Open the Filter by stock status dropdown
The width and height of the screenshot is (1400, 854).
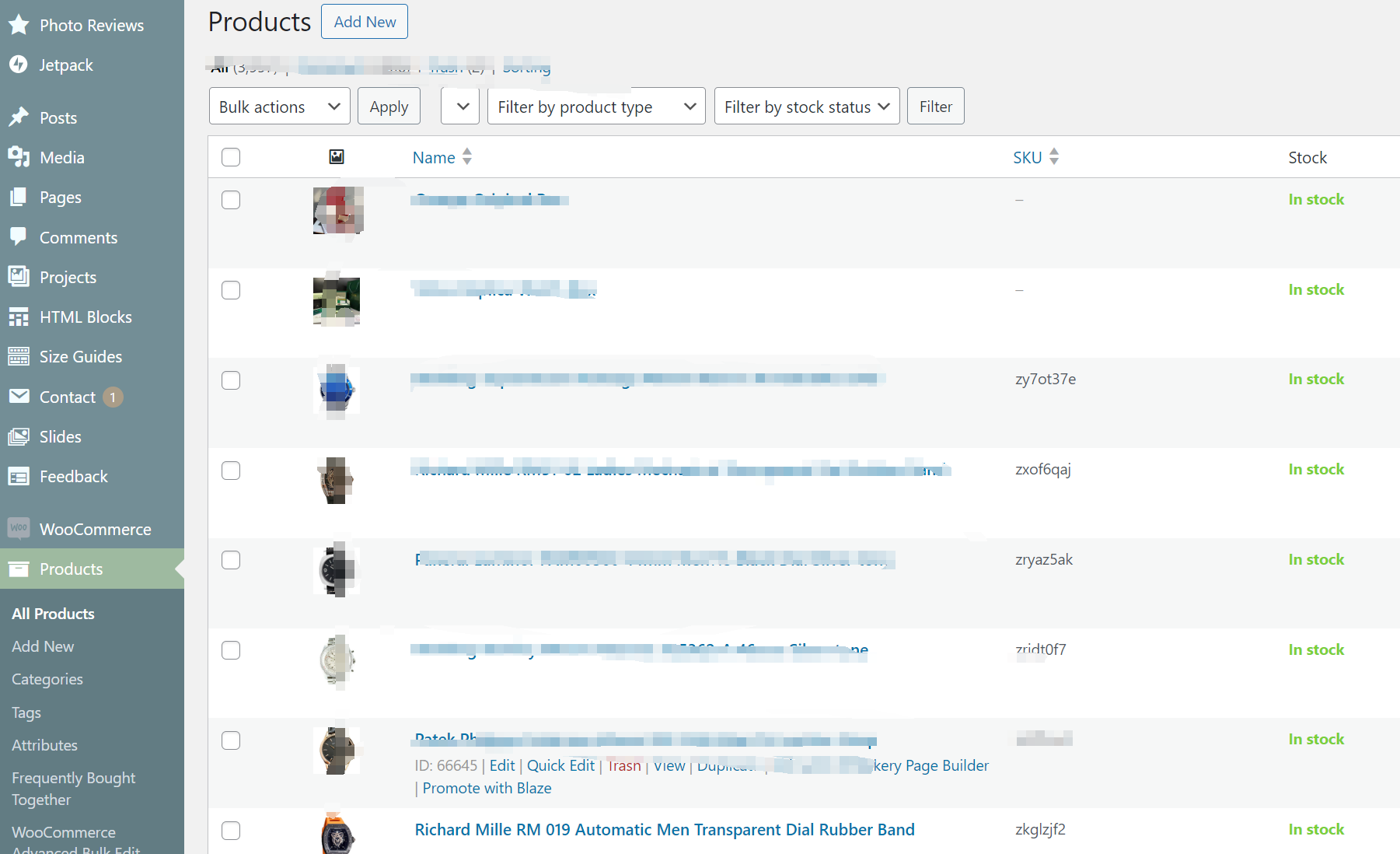click(x=806, y=106)
